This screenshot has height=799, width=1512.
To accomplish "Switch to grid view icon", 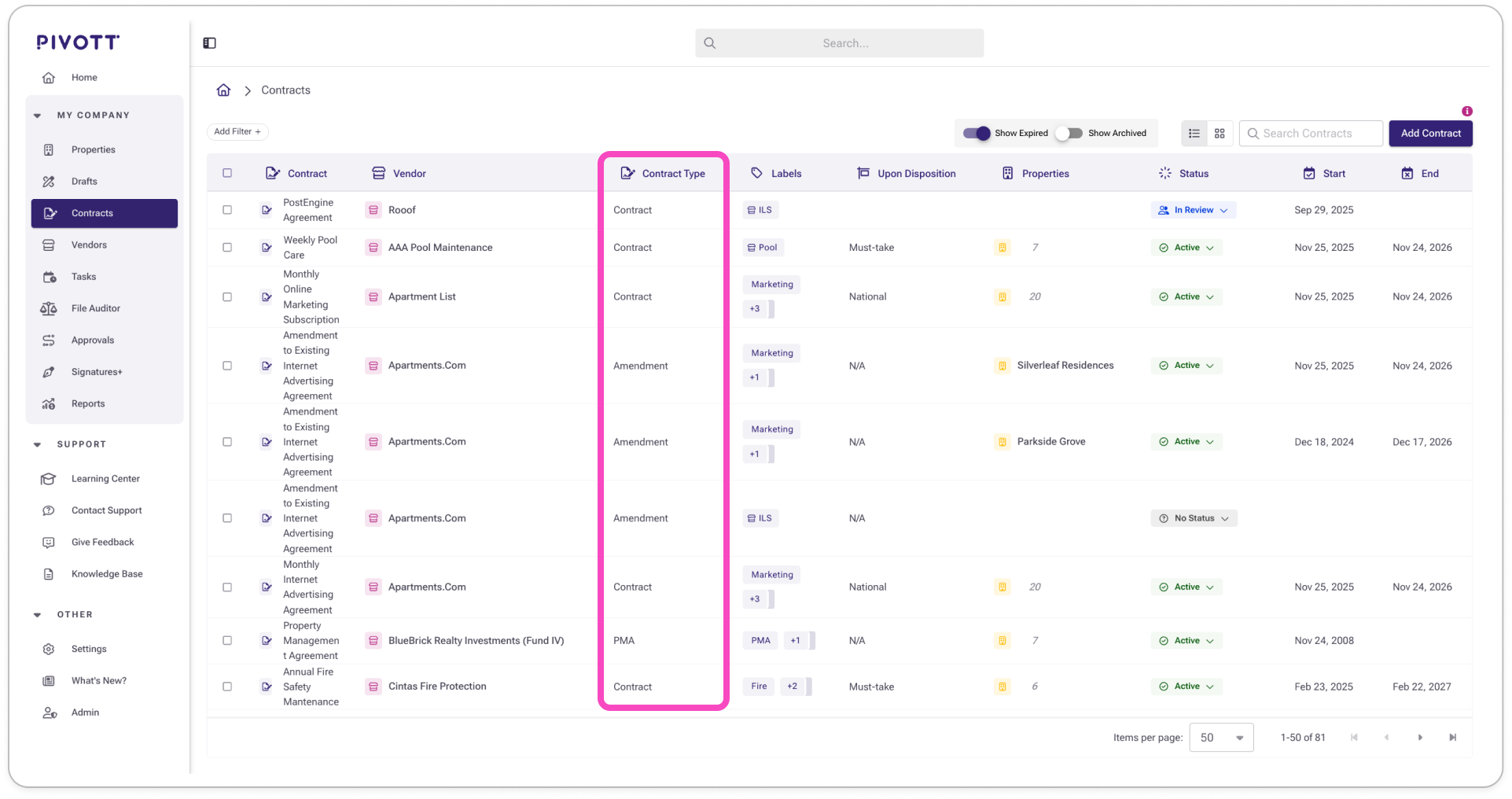I will [1220, 134].
